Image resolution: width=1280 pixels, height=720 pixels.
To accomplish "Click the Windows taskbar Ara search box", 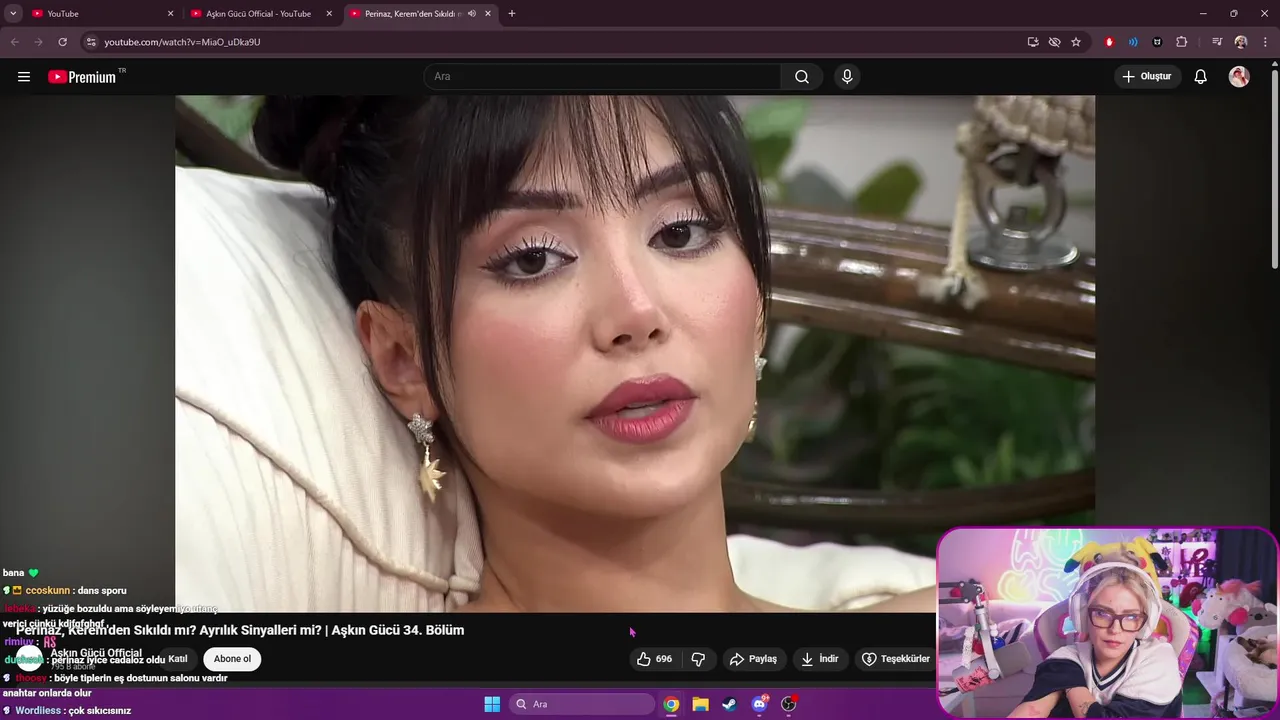I will (582, 704).
